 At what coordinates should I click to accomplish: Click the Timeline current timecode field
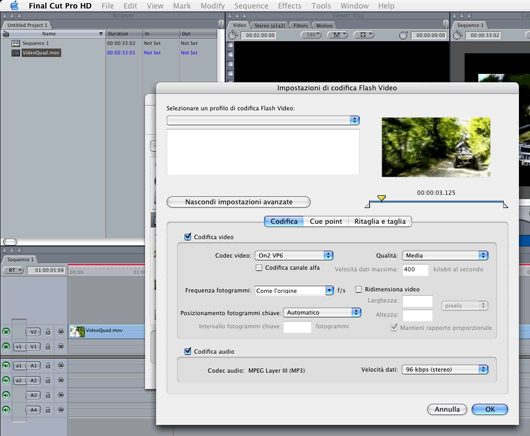pos(46,270)
